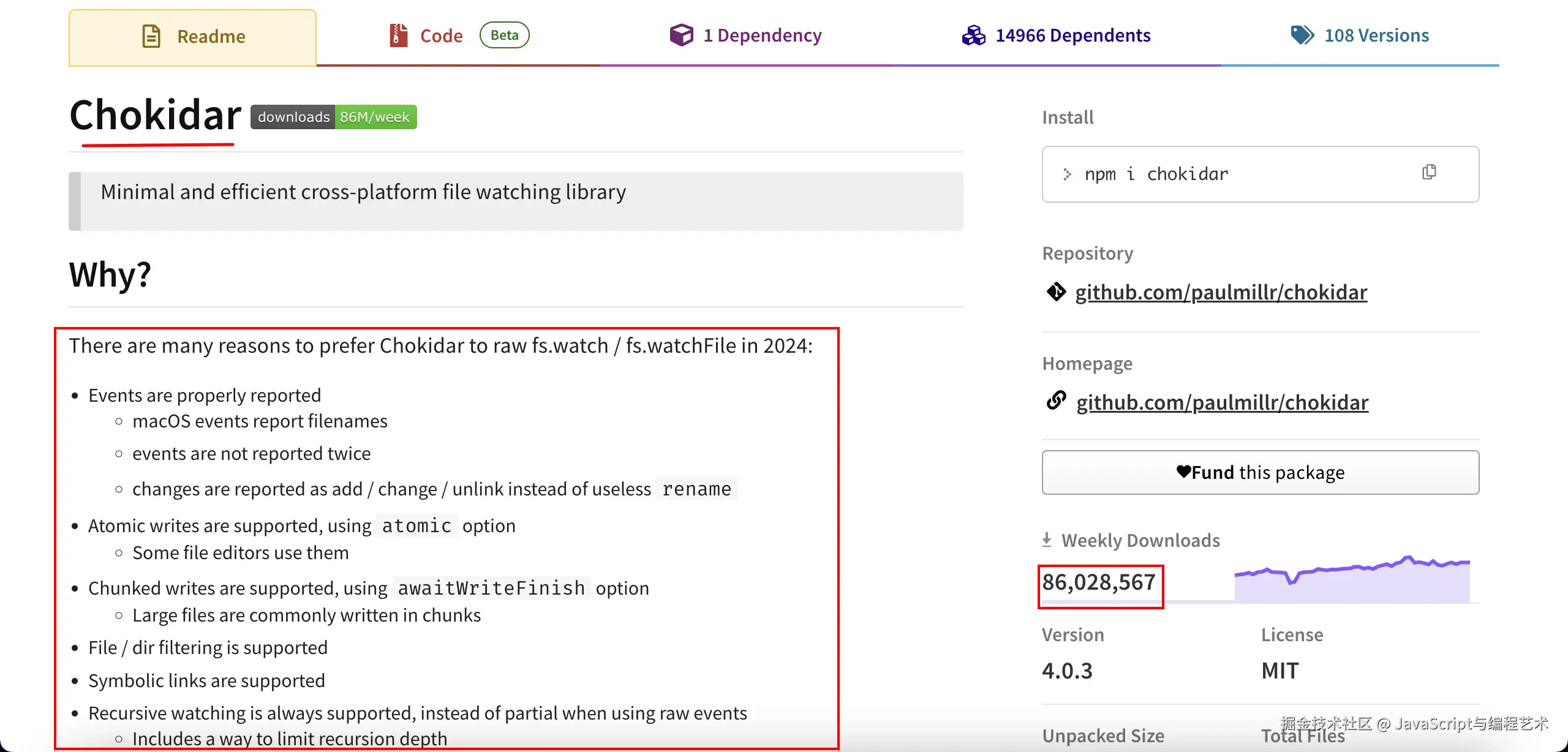Click the git icon beside Repository link
This screenshot has height=752, width=1568.
1056,292
